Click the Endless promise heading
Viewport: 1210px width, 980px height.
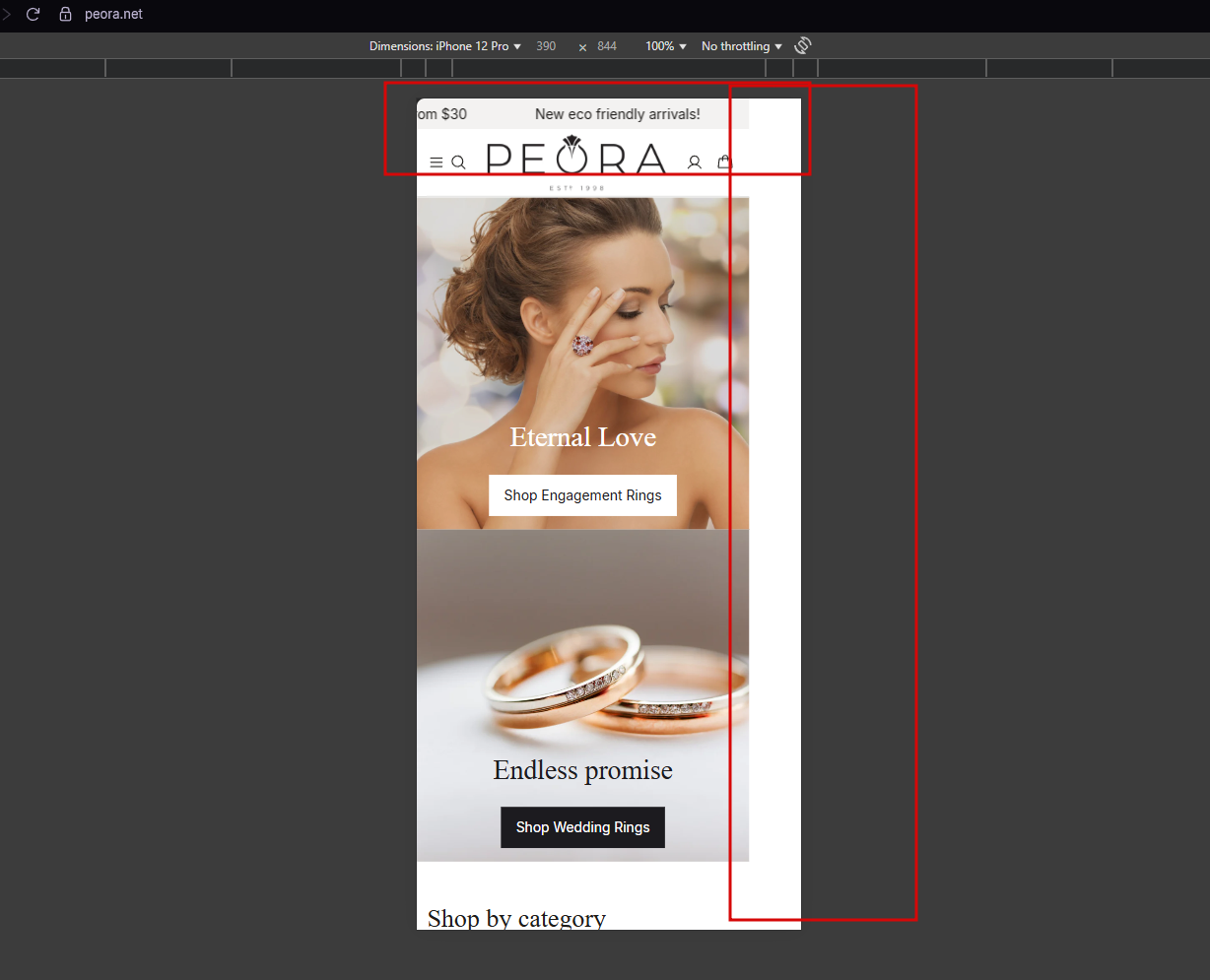[x=583, y=770]
